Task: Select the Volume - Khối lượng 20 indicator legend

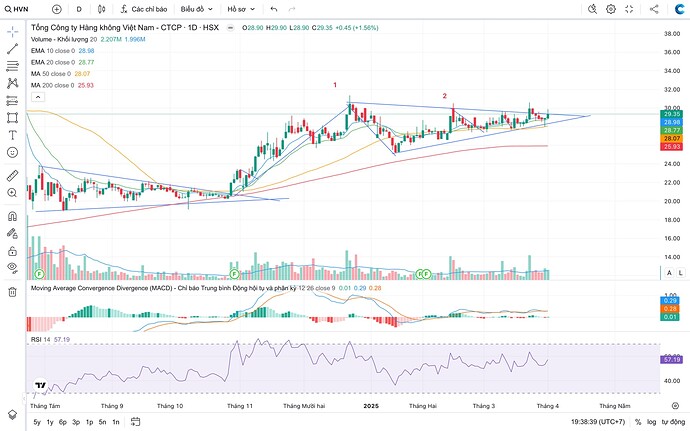Action: click(63, 39)
